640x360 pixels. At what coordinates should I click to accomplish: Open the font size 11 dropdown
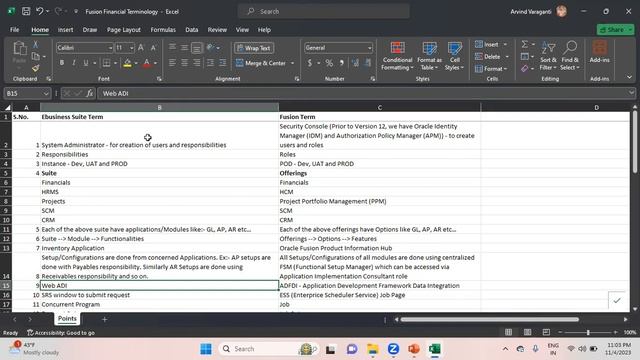[131, 48]
